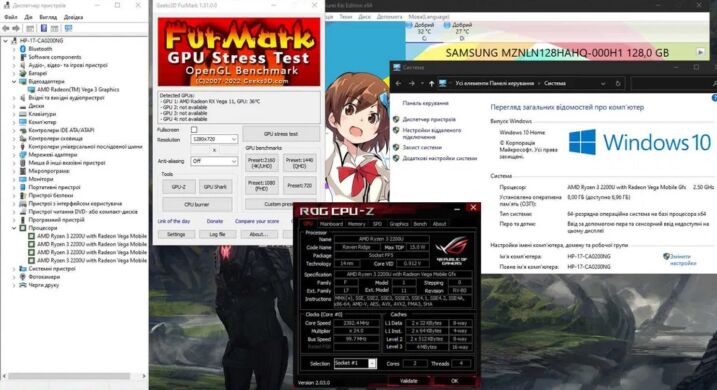Viewport: 717px width, 390px height.
Task: Open 'Додаткові настройки системи' link
Action: [x=439, y=158]
